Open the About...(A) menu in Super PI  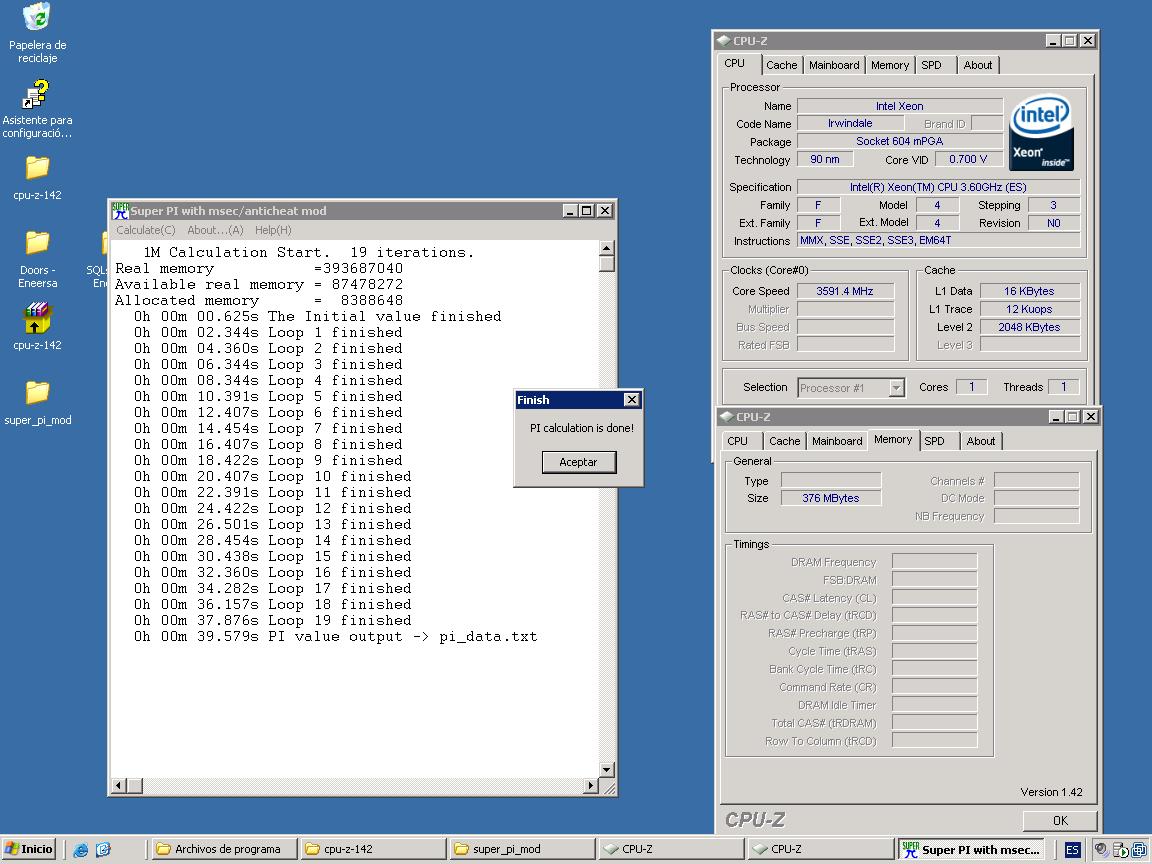tap(215, 230)
